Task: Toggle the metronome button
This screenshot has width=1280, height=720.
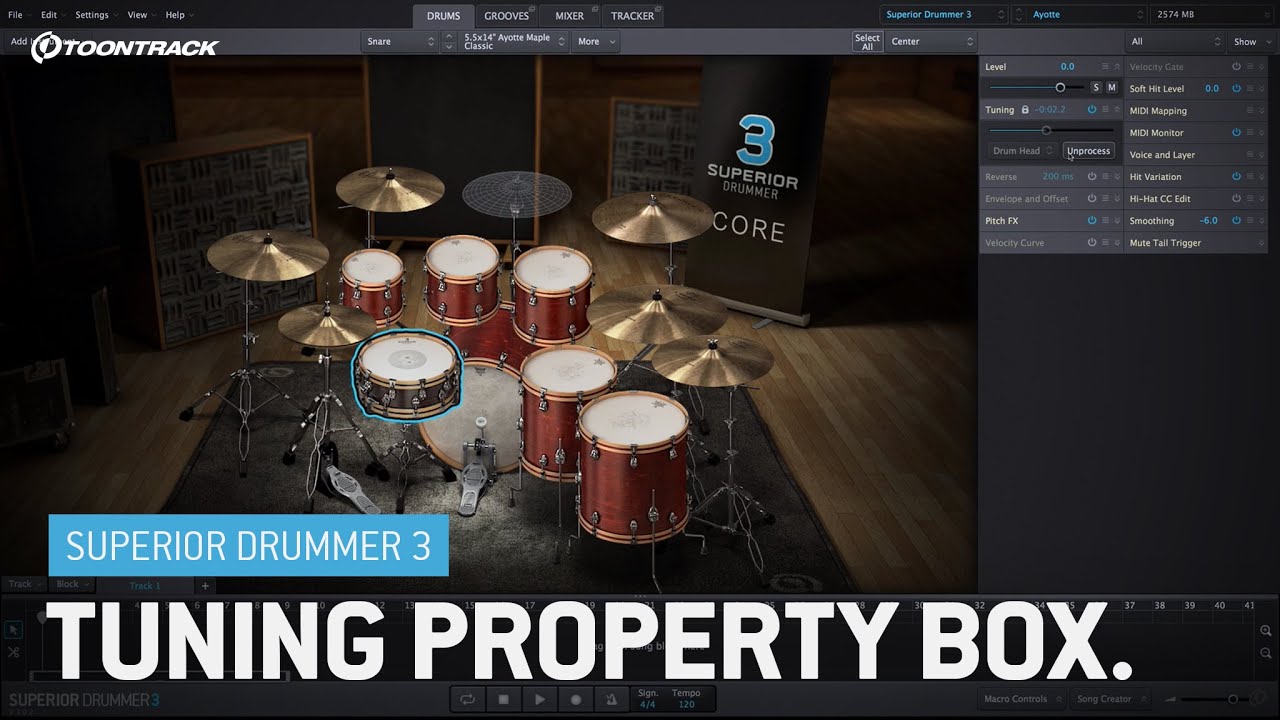Action: (612, 700)
